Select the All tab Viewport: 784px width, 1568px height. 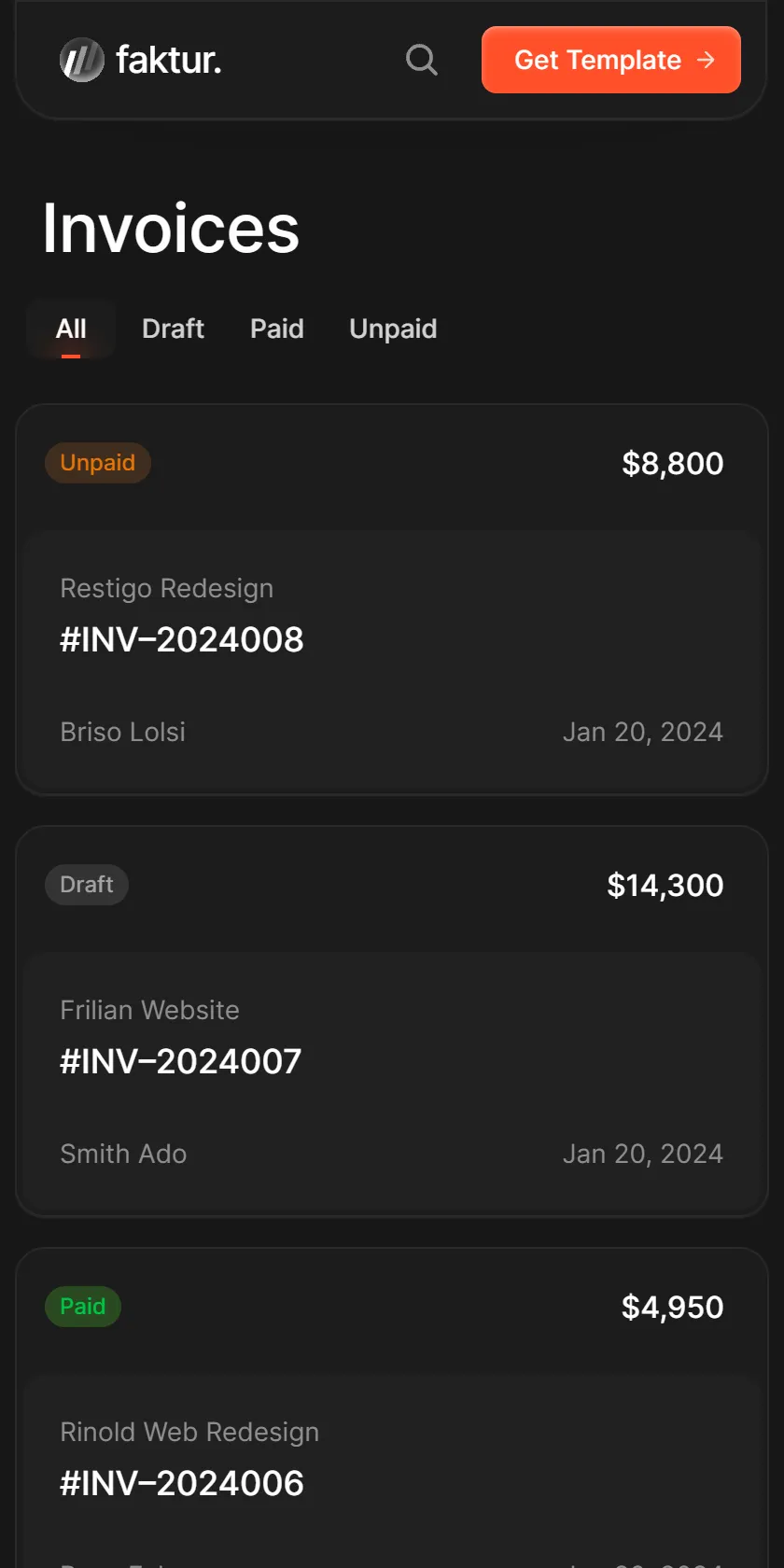(x=71, y=329)
